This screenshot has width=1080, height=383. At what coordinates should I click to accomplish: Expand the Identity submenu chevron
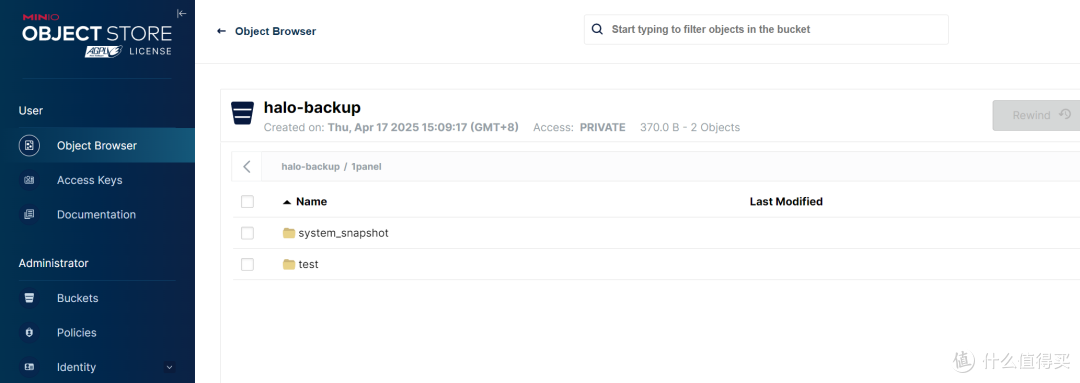(x=169, y=367)
